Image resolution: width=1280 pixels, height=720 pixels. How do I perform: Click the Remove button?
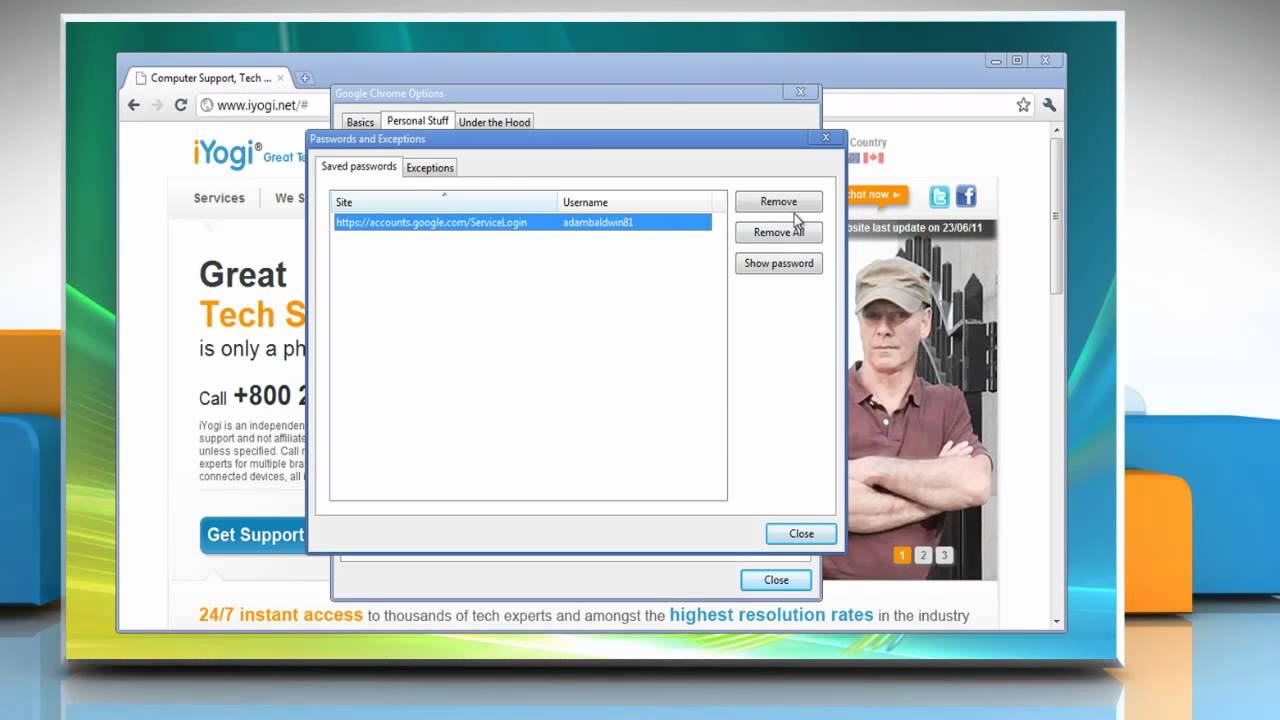point(779,202)
